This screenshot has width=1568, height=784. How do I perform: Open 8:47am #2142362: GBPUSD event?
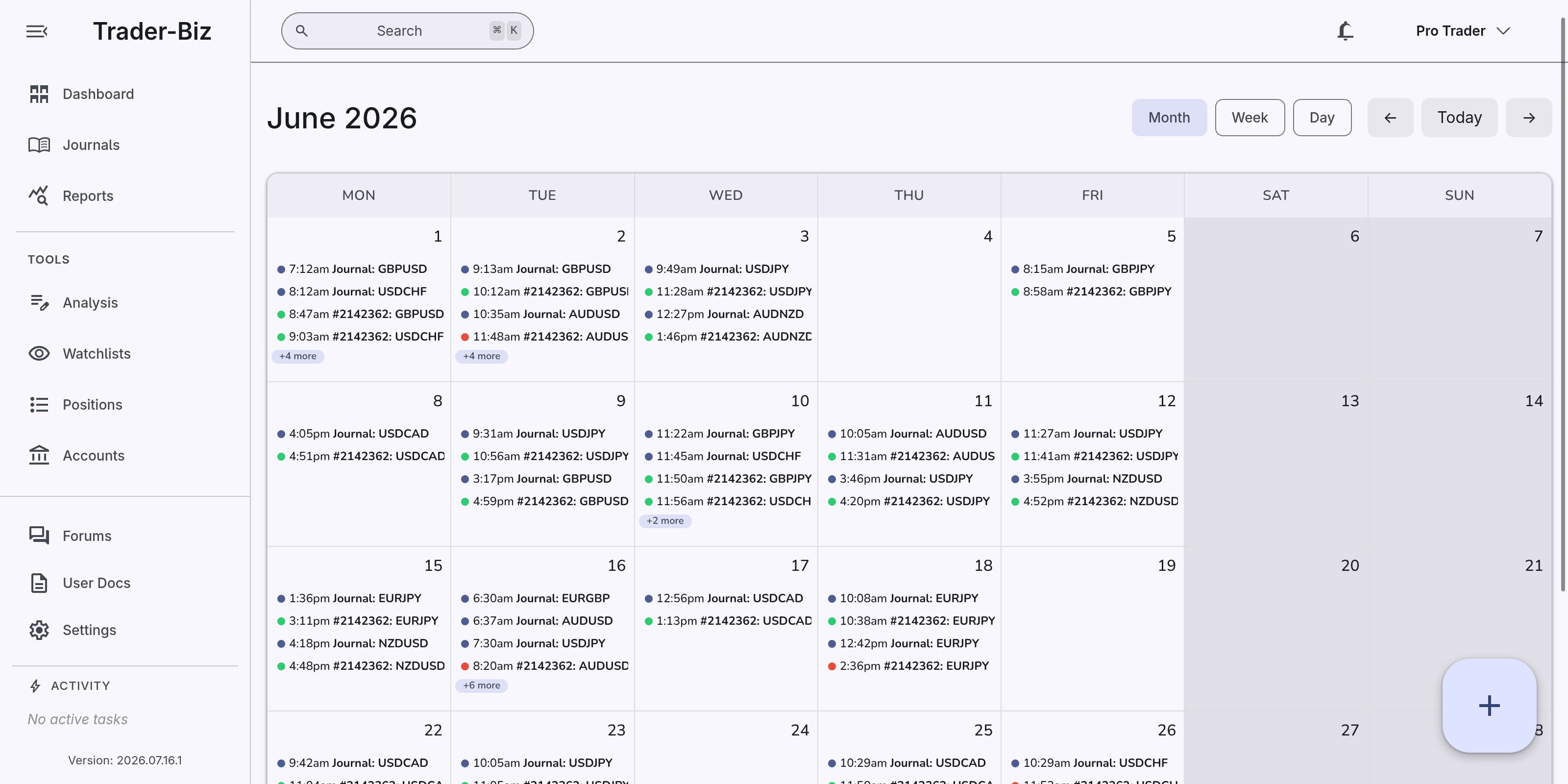click(x=359, y=314)
